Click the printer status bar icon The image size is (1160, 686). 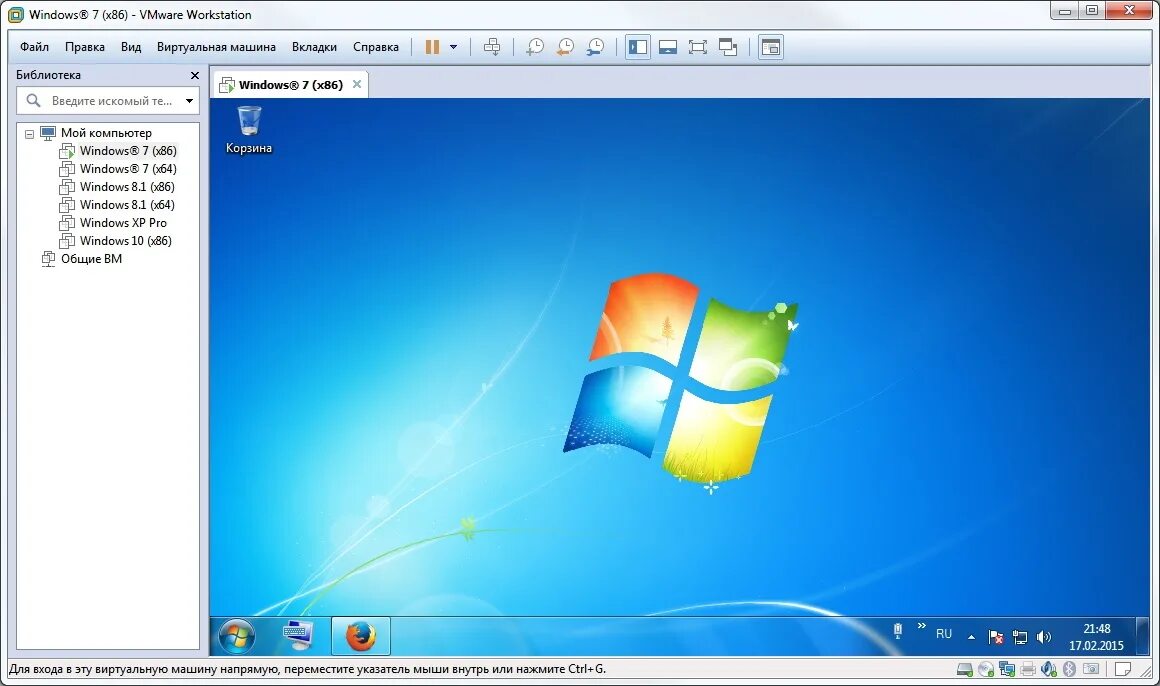coord(1028,670)
